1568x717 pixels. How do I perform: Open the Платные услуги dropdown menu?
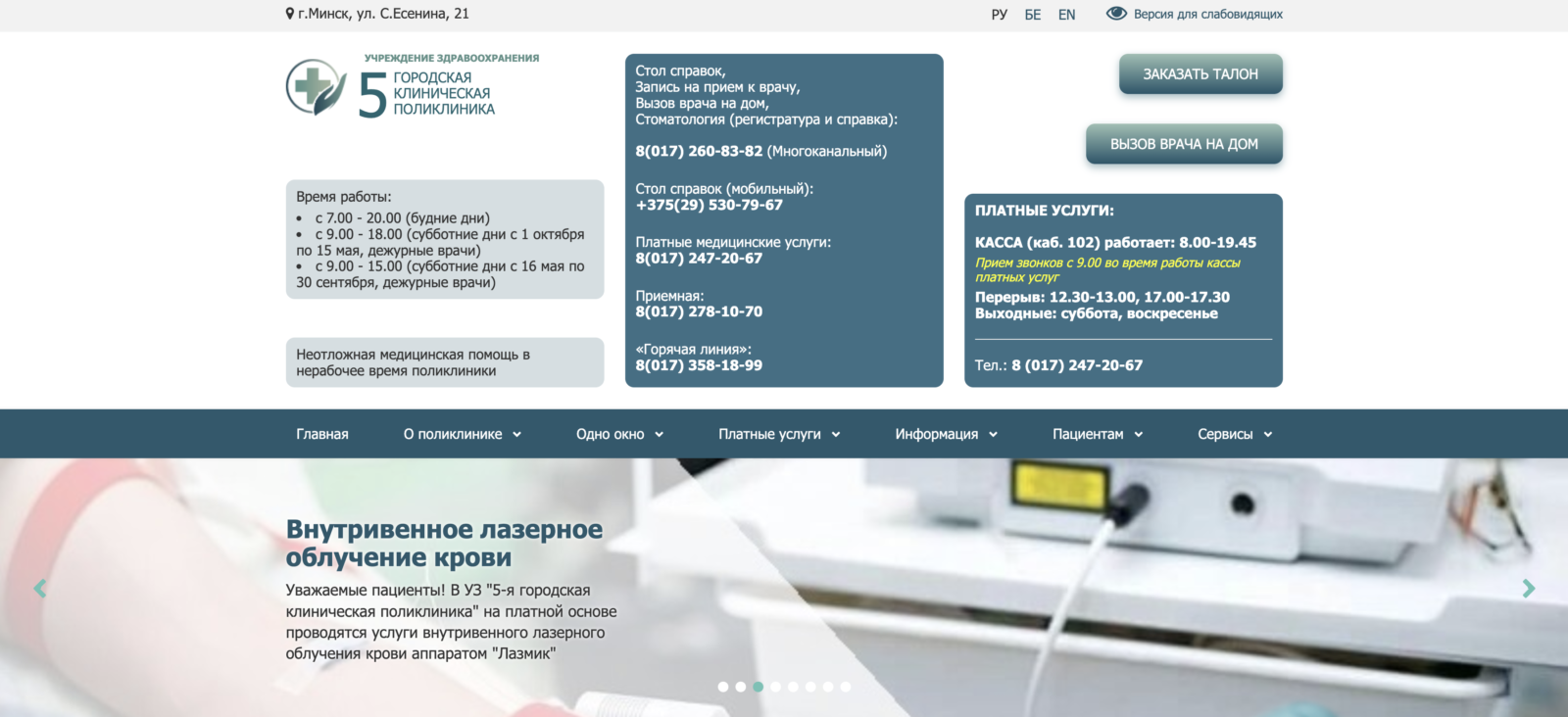[x=779, y=434]
